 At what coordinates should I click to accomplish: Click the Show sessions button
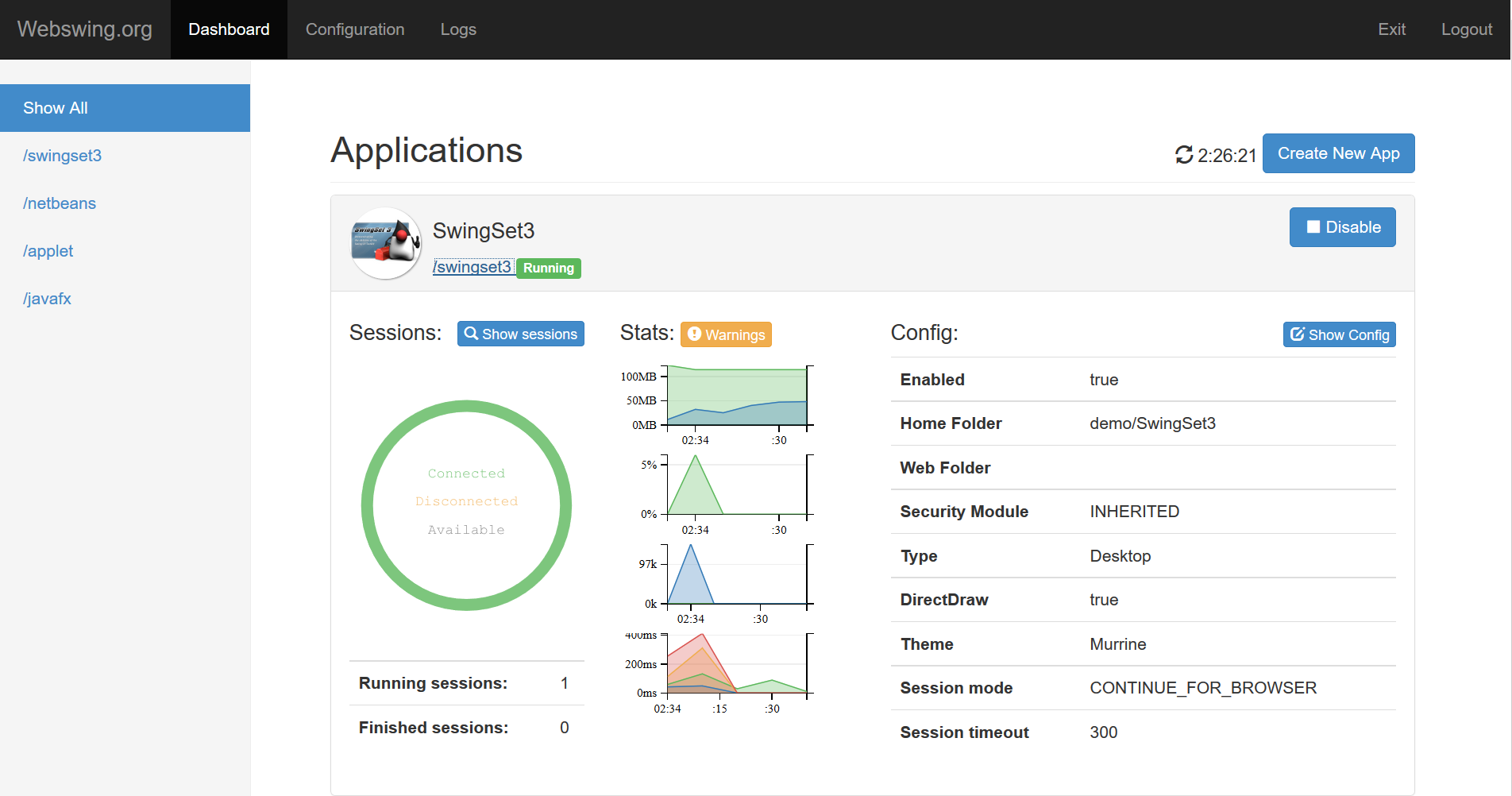pos(521,334)
